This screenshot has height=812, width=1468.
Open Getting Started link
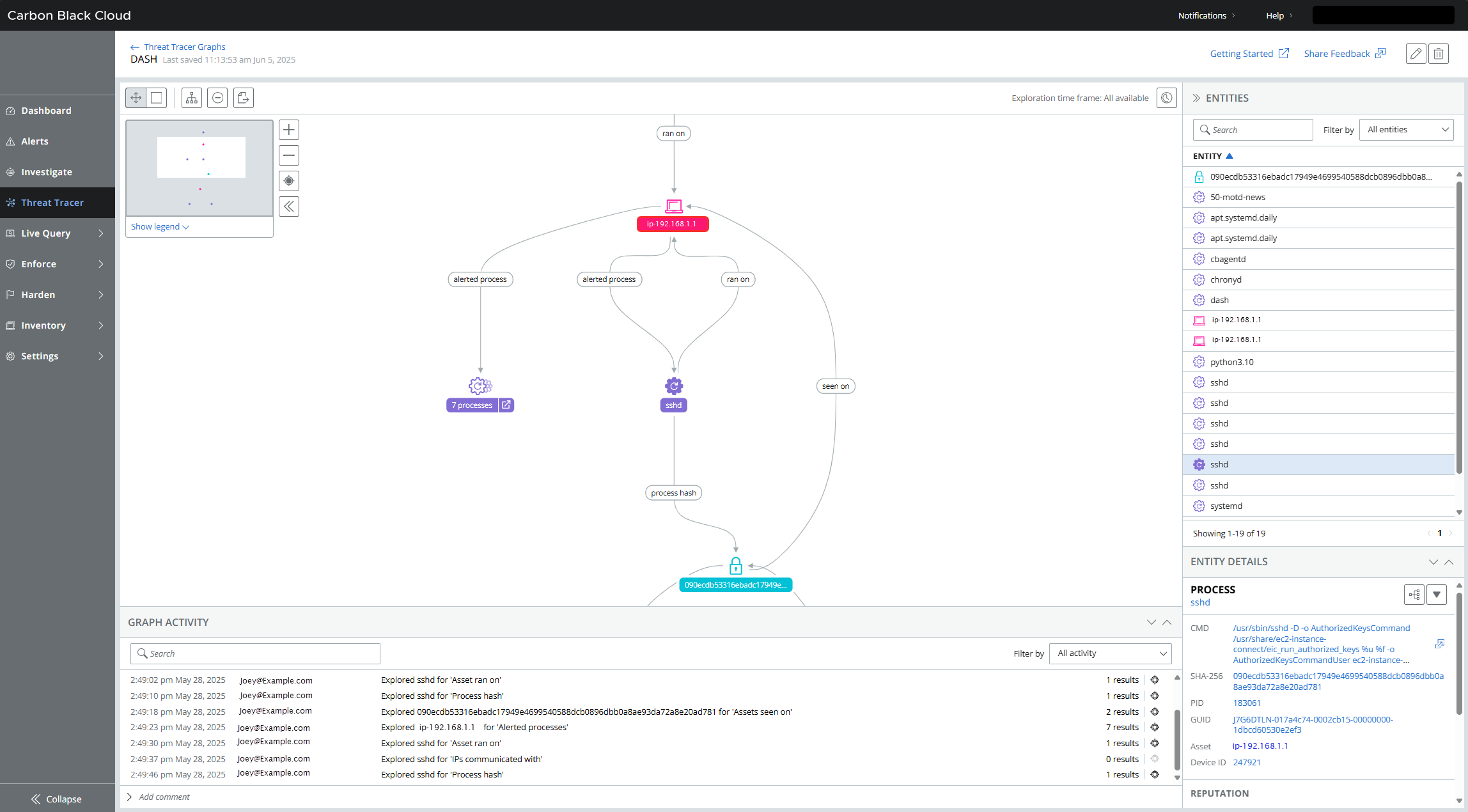[1249, 54]
